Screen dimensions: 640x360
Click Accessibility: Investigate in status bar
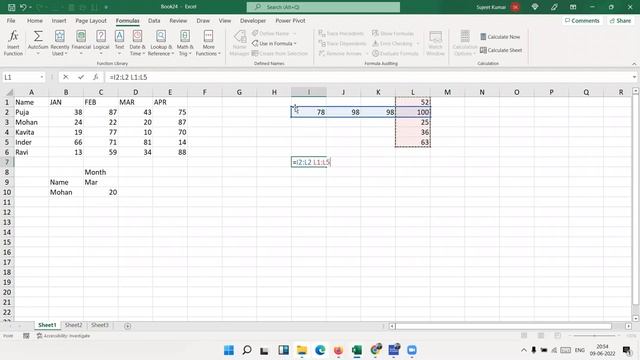click(63, 336)
